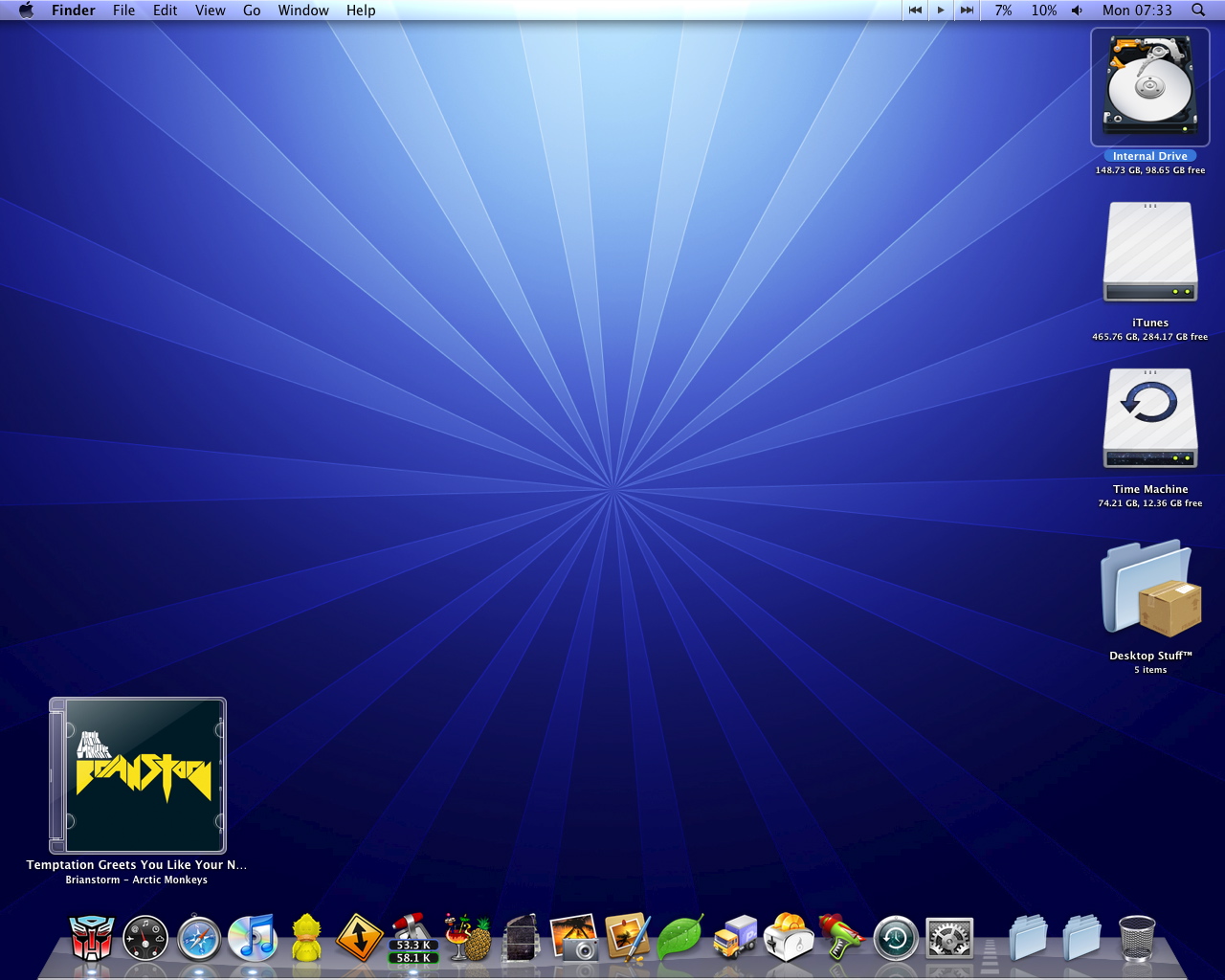Open the Go menu
Screen dimensions: 1225x980
[x=252, y=10]
